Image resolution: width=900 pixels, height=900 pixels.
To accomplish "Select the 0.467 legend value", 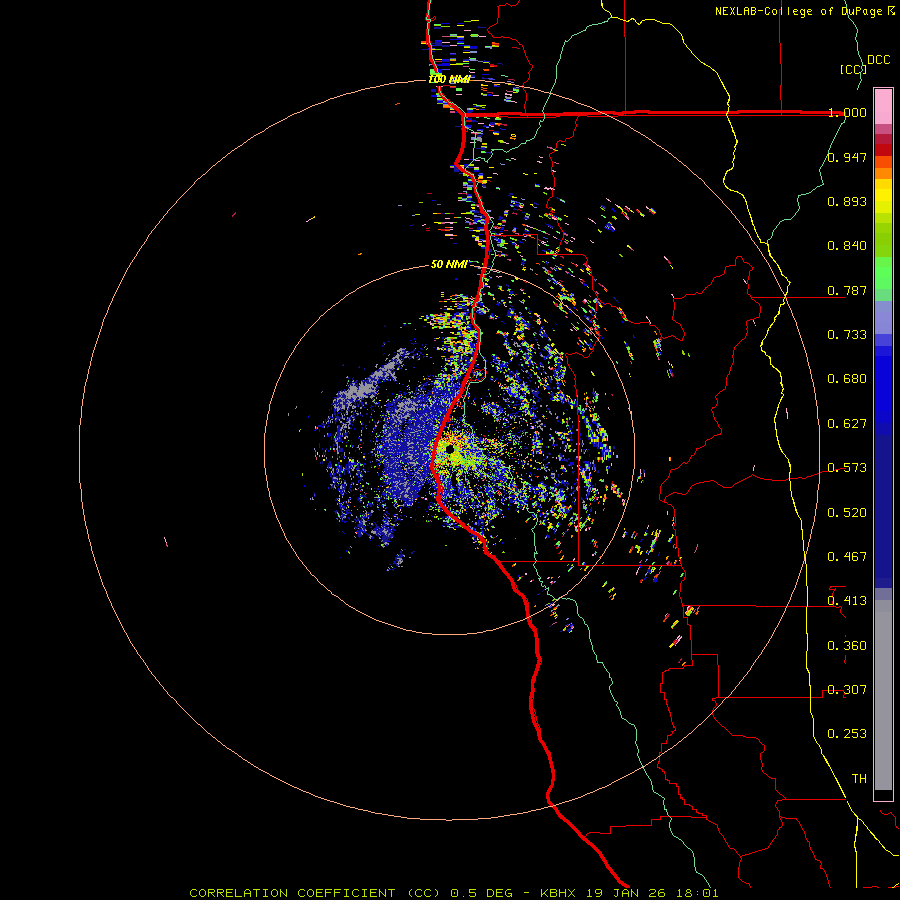I will click(x=847, y=556).
